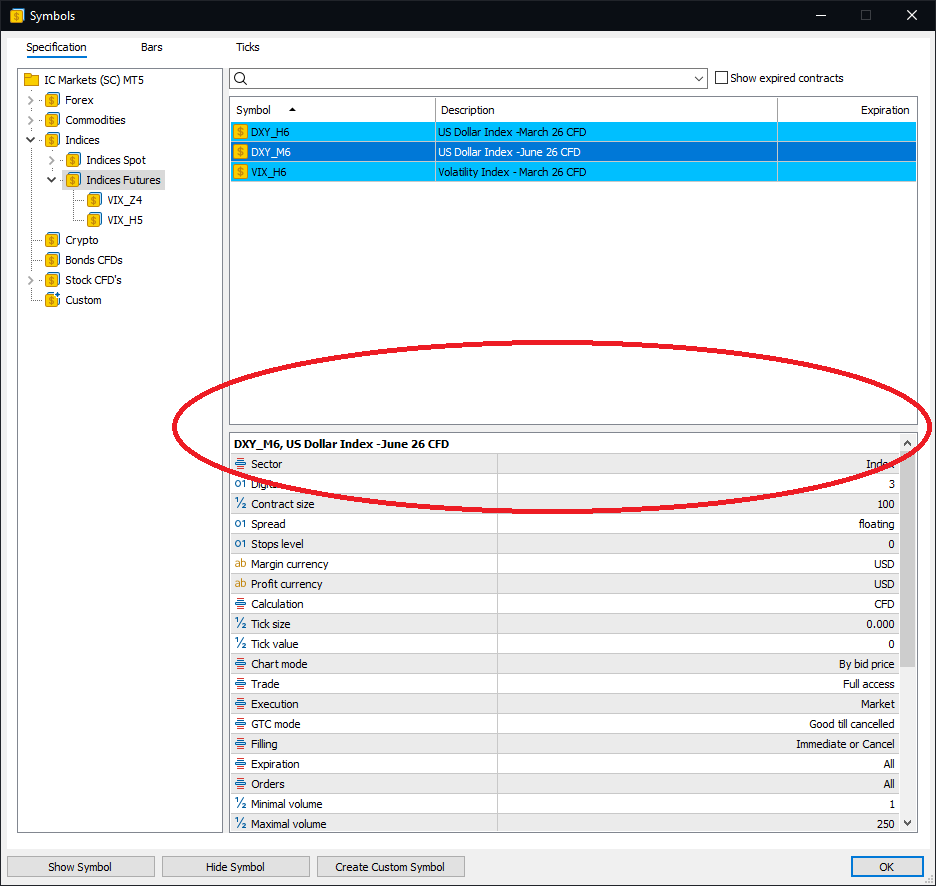The width and height of the screenshot is (936, 886).
Task: Click the Sector property icon
Action: [241, 463]
